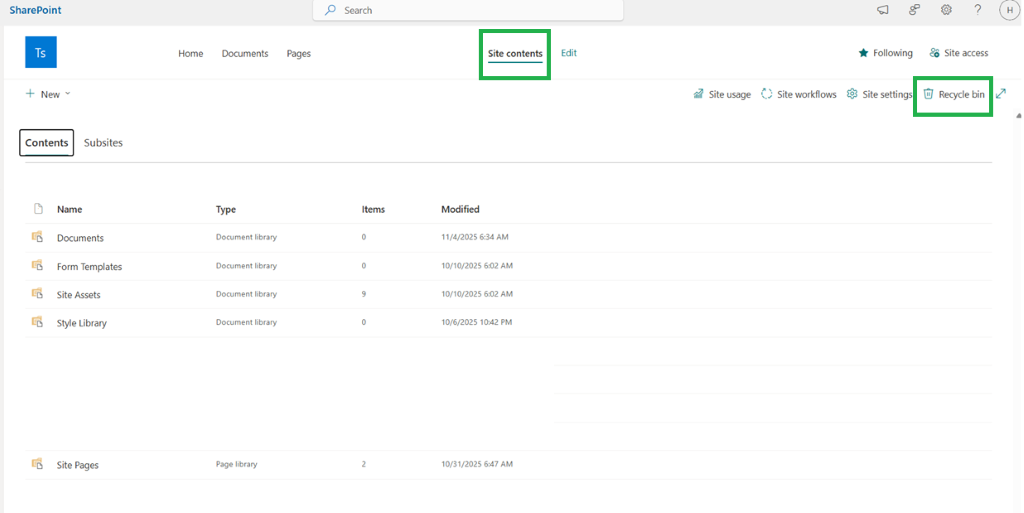Click the file type column header icon
This screenshot has height=513, width=1024.
(x=38, y=209)
